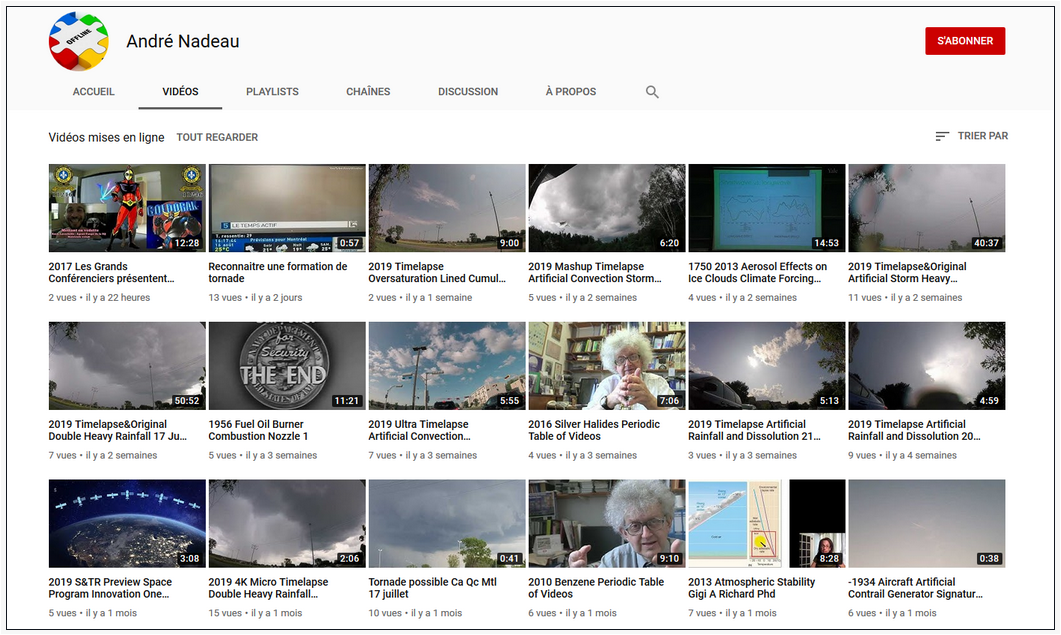
Task: Click '13 vues • il y a 2 jours' text
Action: click(x=256, y=297)
